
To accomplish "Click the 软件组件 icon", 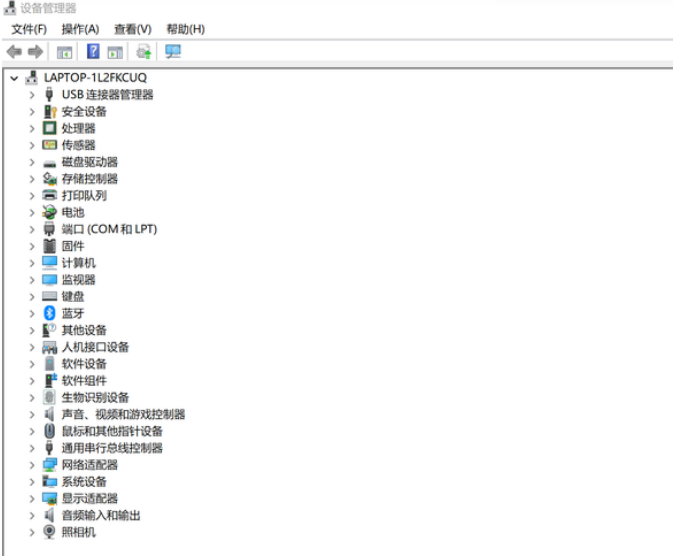I will 50,380.
